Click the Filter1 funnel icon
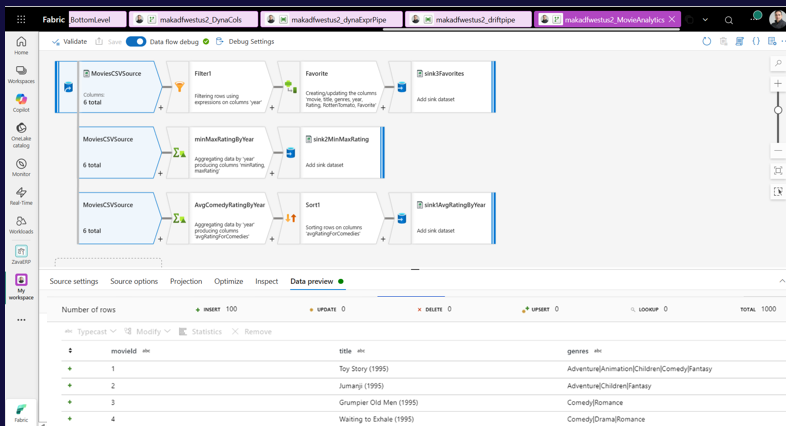786x426 pixels. (x=179, y=87)
